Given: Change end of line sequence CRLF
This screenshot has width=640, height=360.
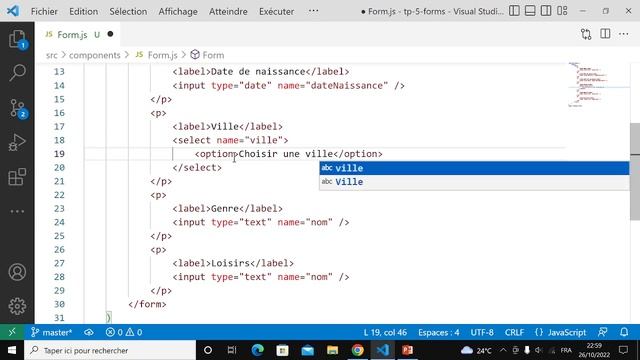Looking at the screenshot, I should point(514,332).
